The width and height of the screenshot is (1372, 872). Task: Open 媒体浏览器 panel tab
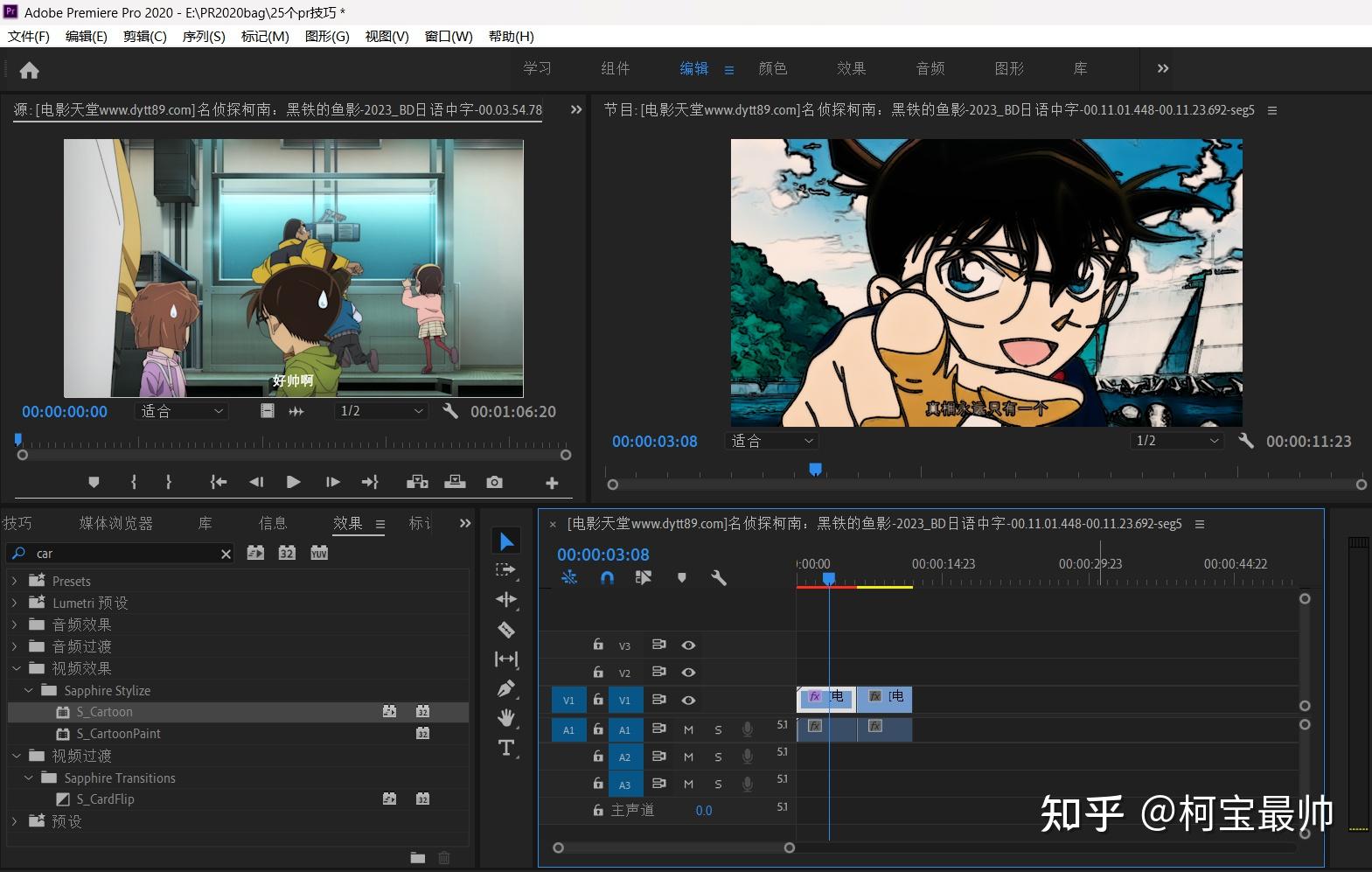tap(116, 523)
